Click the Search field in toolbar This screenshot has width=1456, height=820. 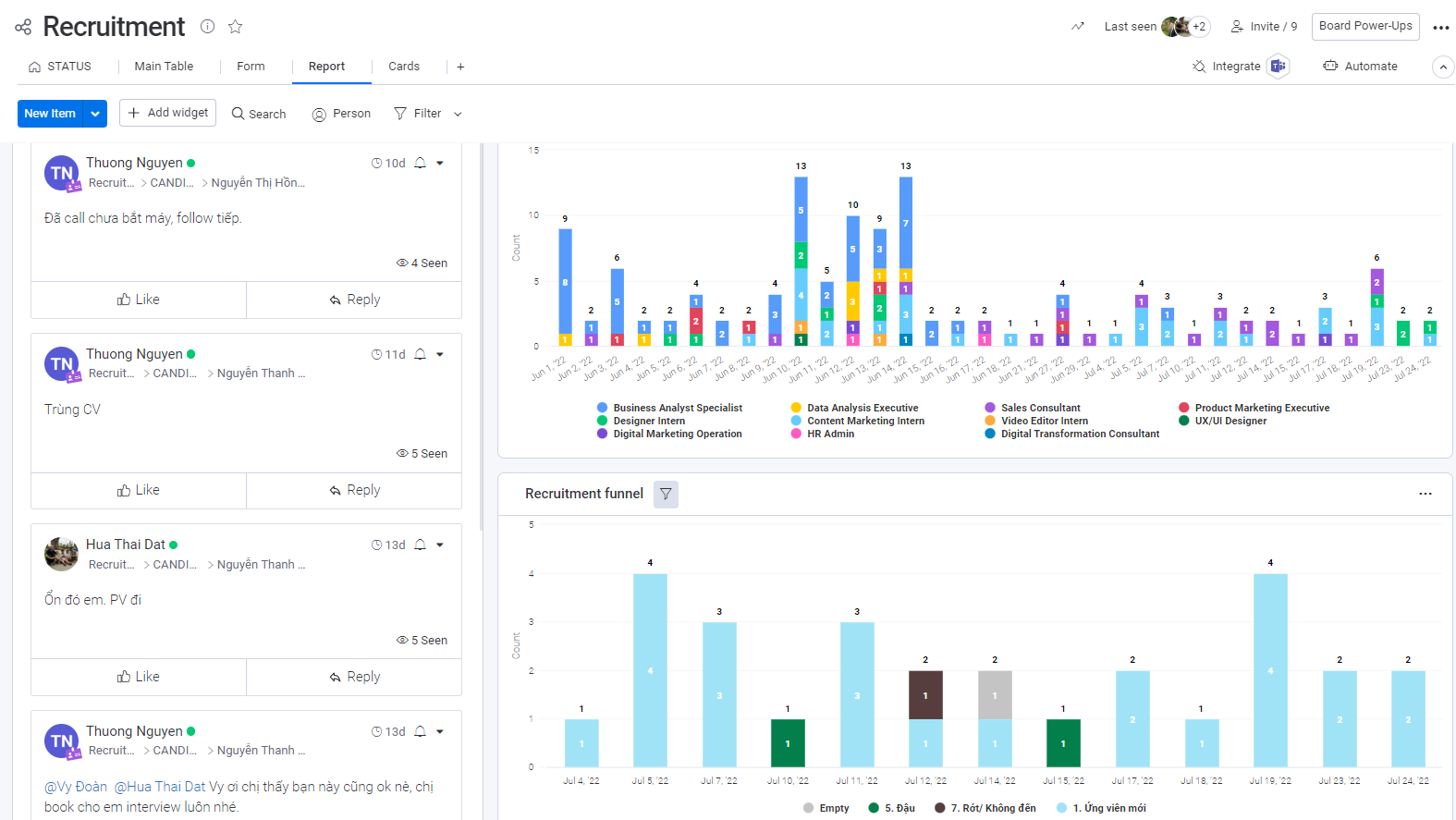tap(259, 114)
